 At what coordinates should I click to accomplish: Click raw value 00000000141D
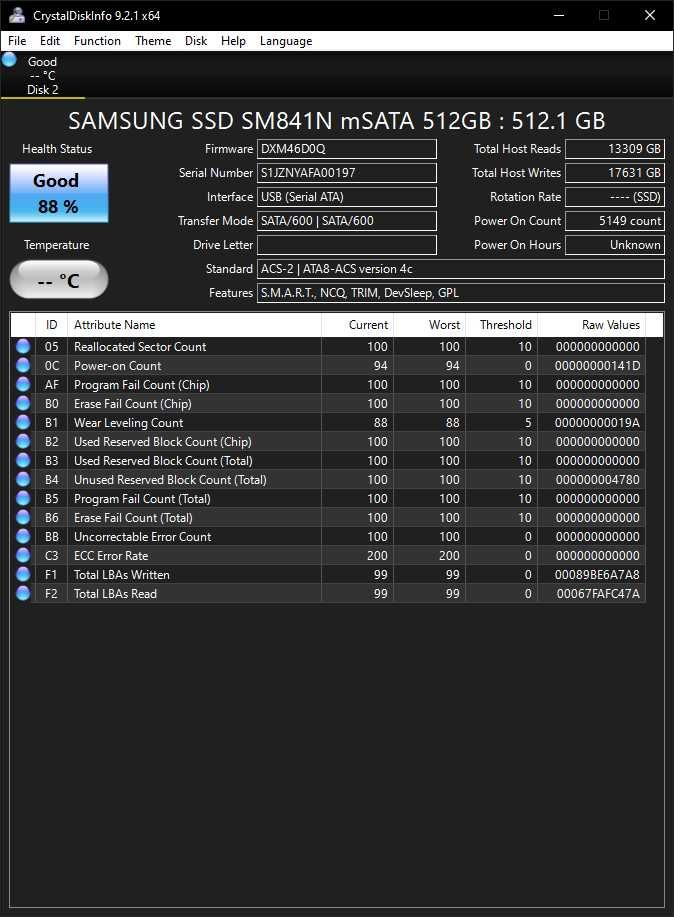597,366
